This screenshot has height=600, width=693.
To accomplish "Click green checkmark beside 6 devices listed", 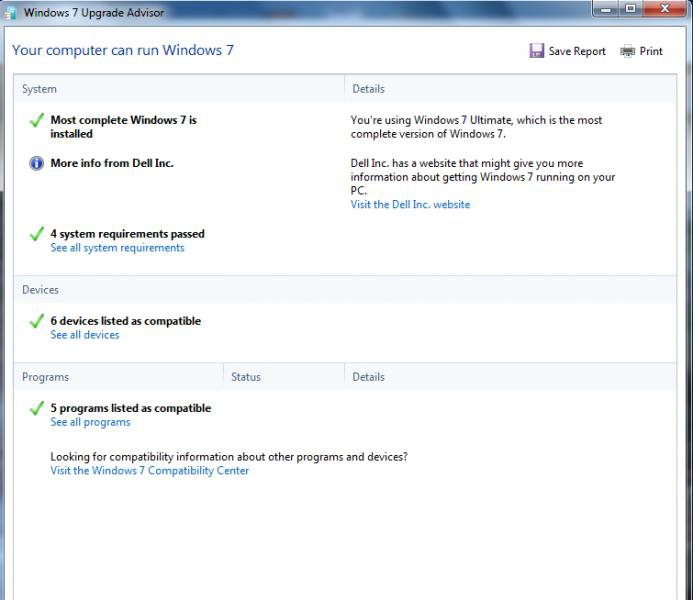I will click(x=36, y=321).
